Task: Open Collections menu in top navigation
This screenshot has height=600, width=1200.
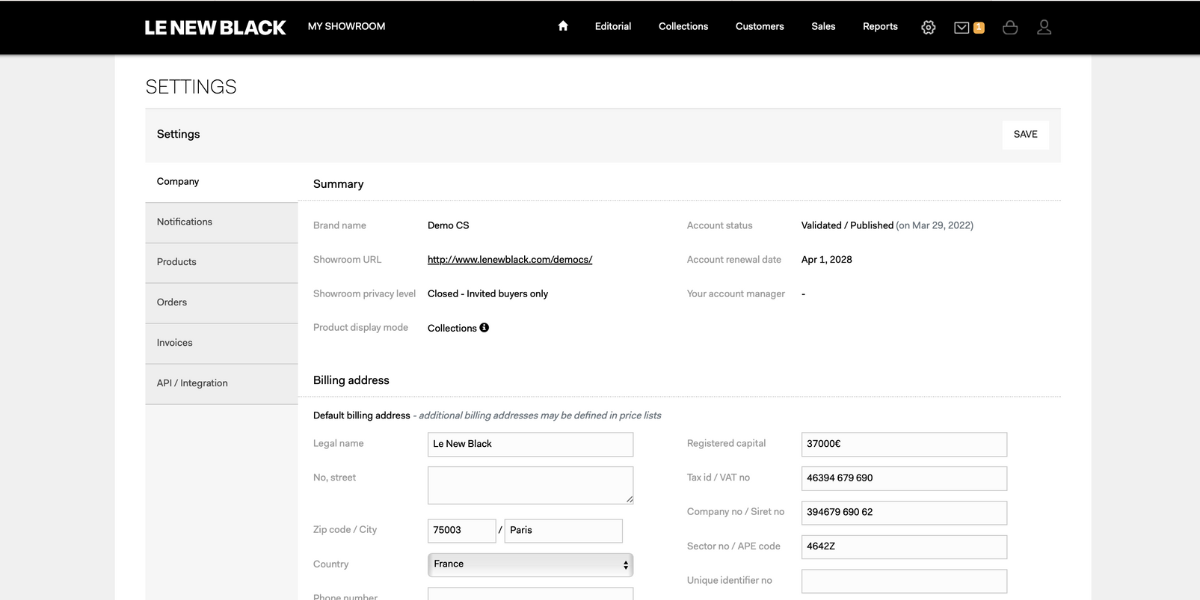Action: (683, 27)
